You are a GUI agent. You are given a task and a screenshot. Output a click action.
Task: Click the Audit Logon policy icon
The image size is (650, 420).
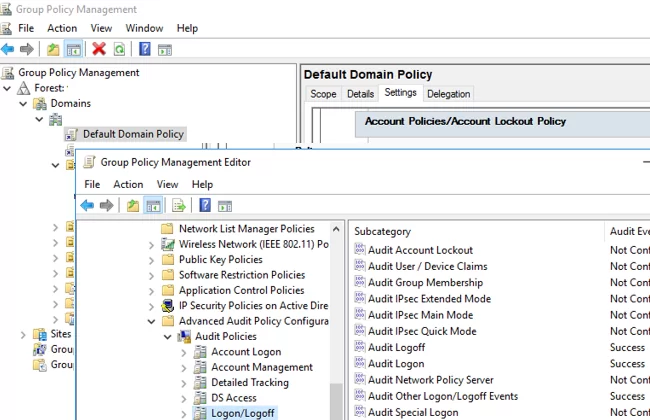click(x=360, y=363)
